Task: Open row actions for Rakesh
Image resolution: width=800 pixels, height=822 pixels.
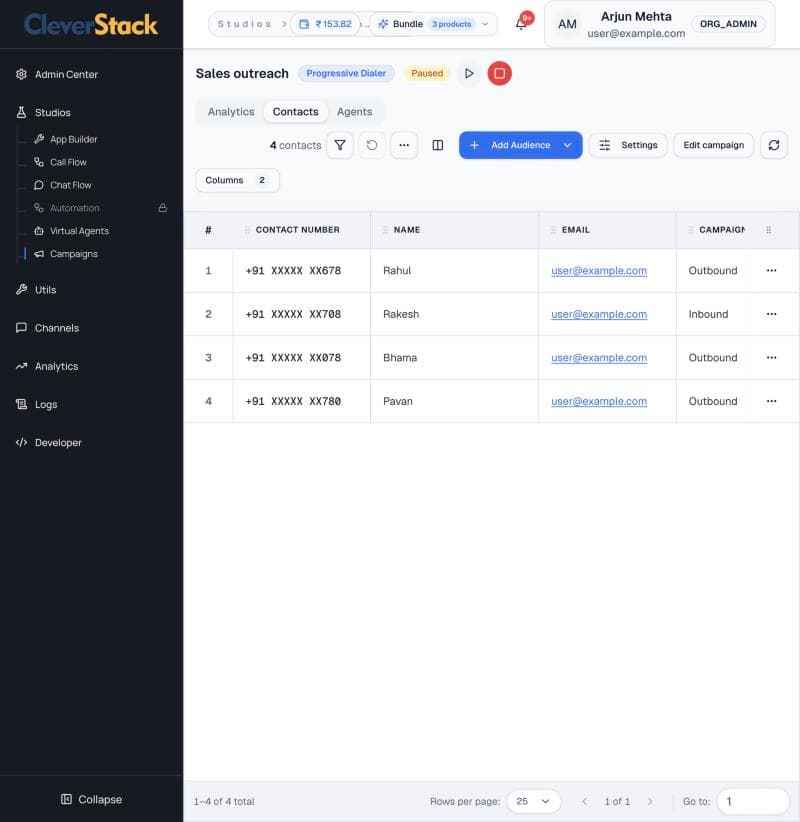Action: (x=771, y=314)
